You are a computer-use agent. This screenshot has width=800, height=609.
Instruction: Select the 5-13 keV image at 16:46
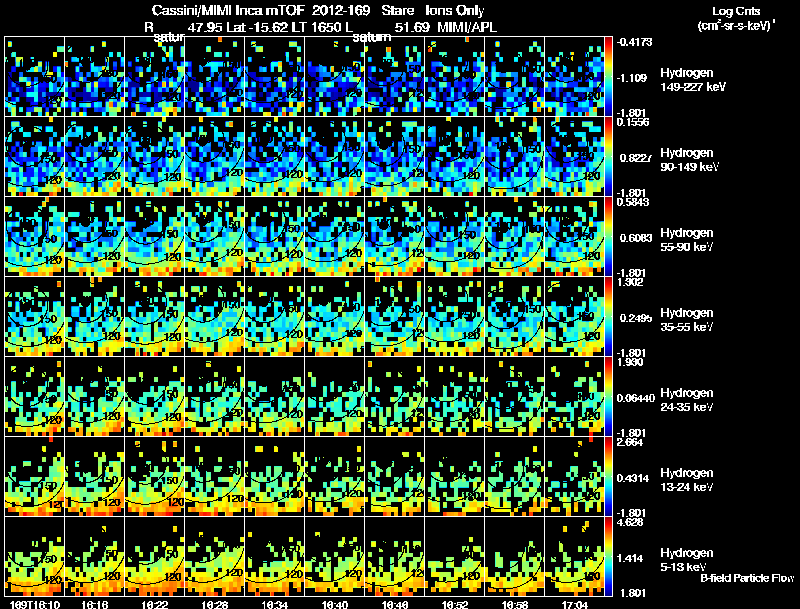(394, 556)
